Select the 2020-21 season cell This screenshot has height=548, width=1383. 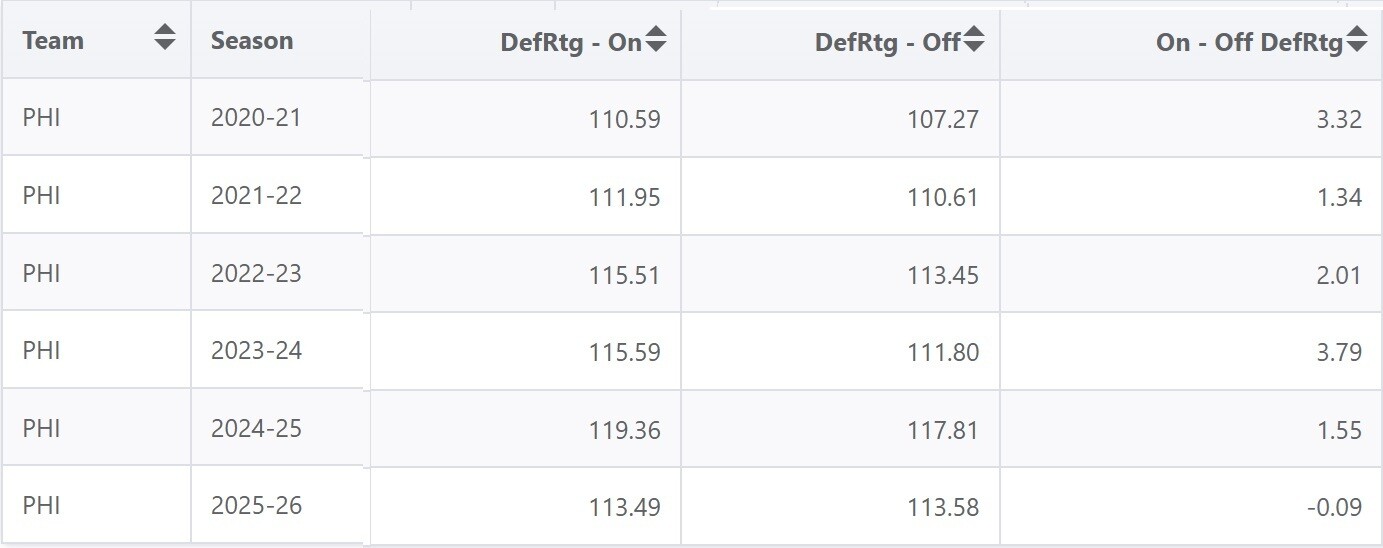pyautogui.click(x=256, y=117)
